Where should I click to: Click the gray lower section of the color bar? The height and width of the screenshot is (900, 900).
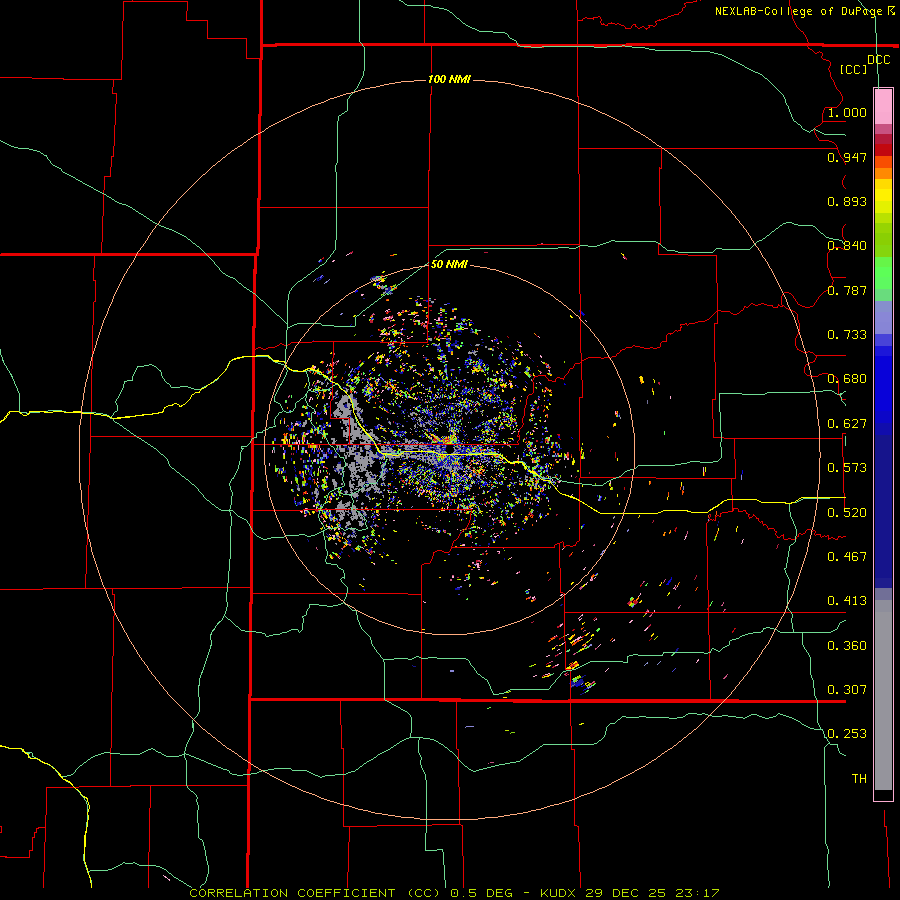click(x=883, y=695)
